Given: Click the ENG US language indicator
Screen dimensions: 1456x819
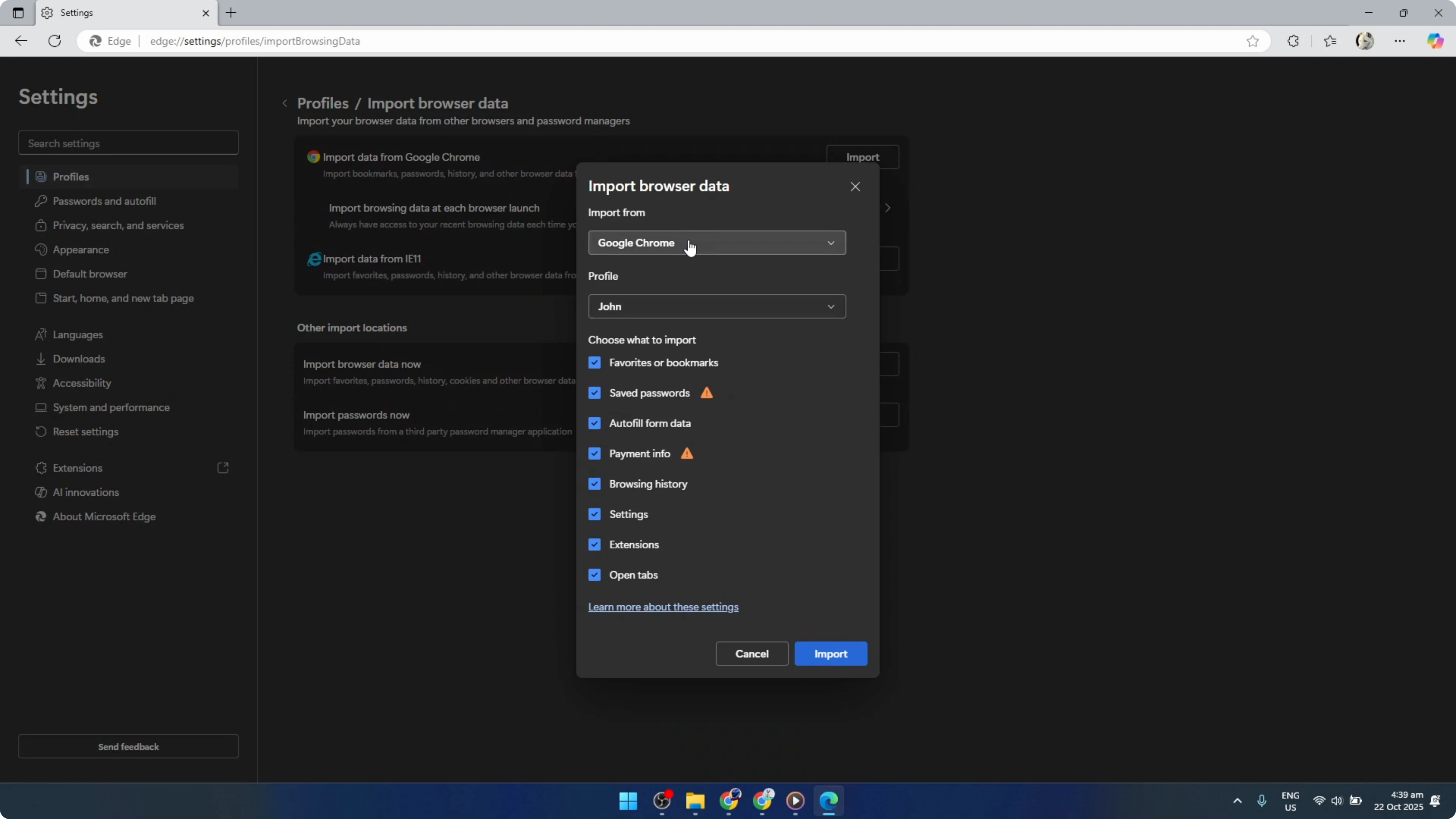Looking at the screenshot, I should tap(1290, 801).
